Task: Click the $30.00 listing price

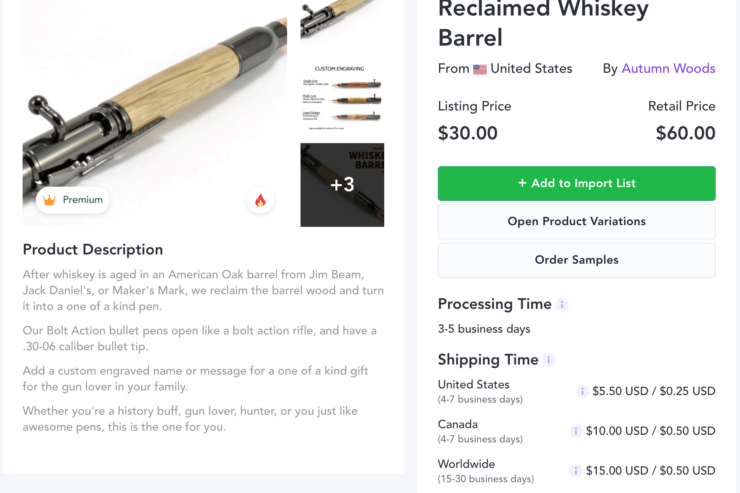Action: click(468, 133)
